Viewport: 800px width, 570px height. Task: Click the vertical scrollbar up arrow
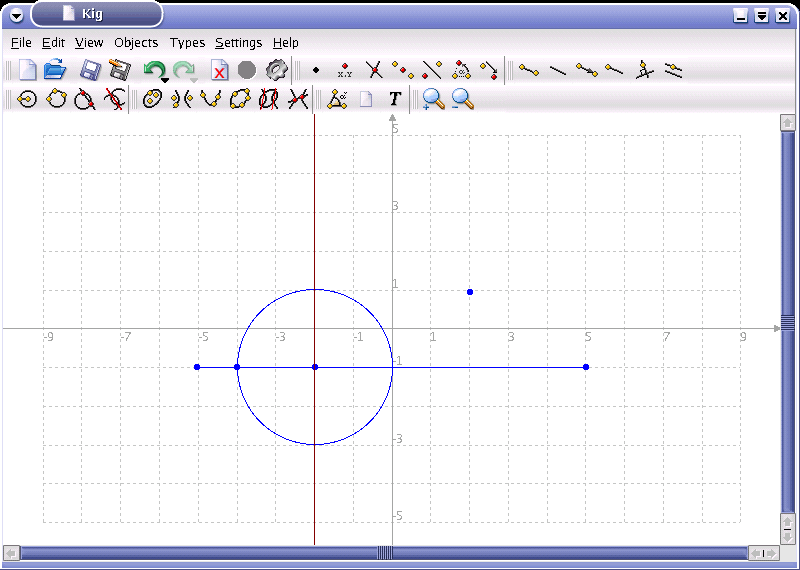coord(787,122)
